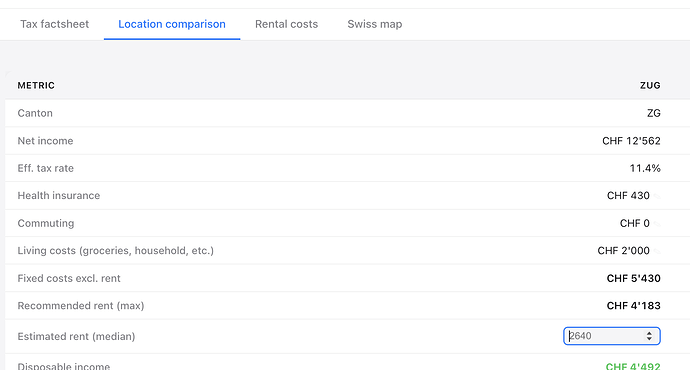Select the Location comparison tab

pos(172,24)
